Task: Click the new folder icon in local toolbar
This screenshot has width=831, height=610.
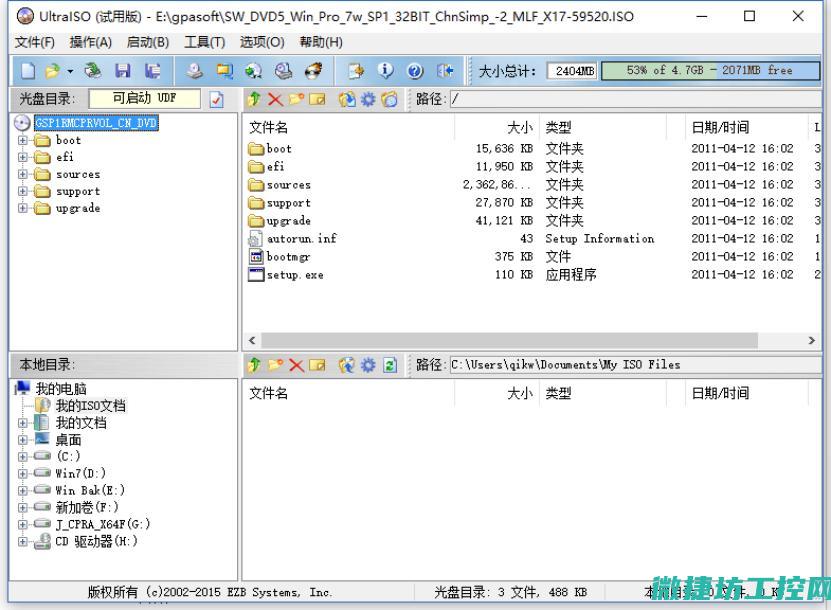Action: (x=276, y=365)
